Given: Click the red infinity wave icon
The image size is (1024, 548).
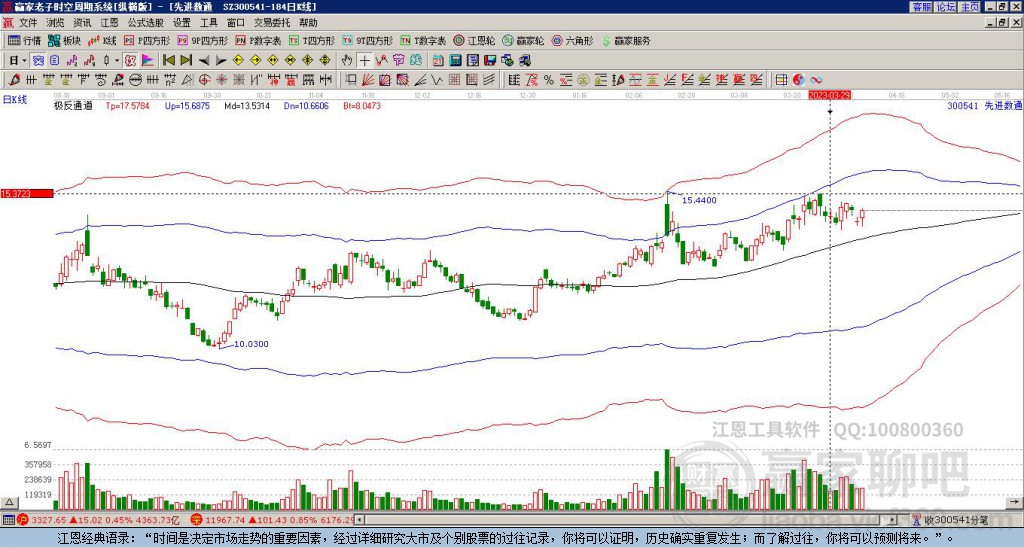Looking at the screenshot, I should 816,80.
